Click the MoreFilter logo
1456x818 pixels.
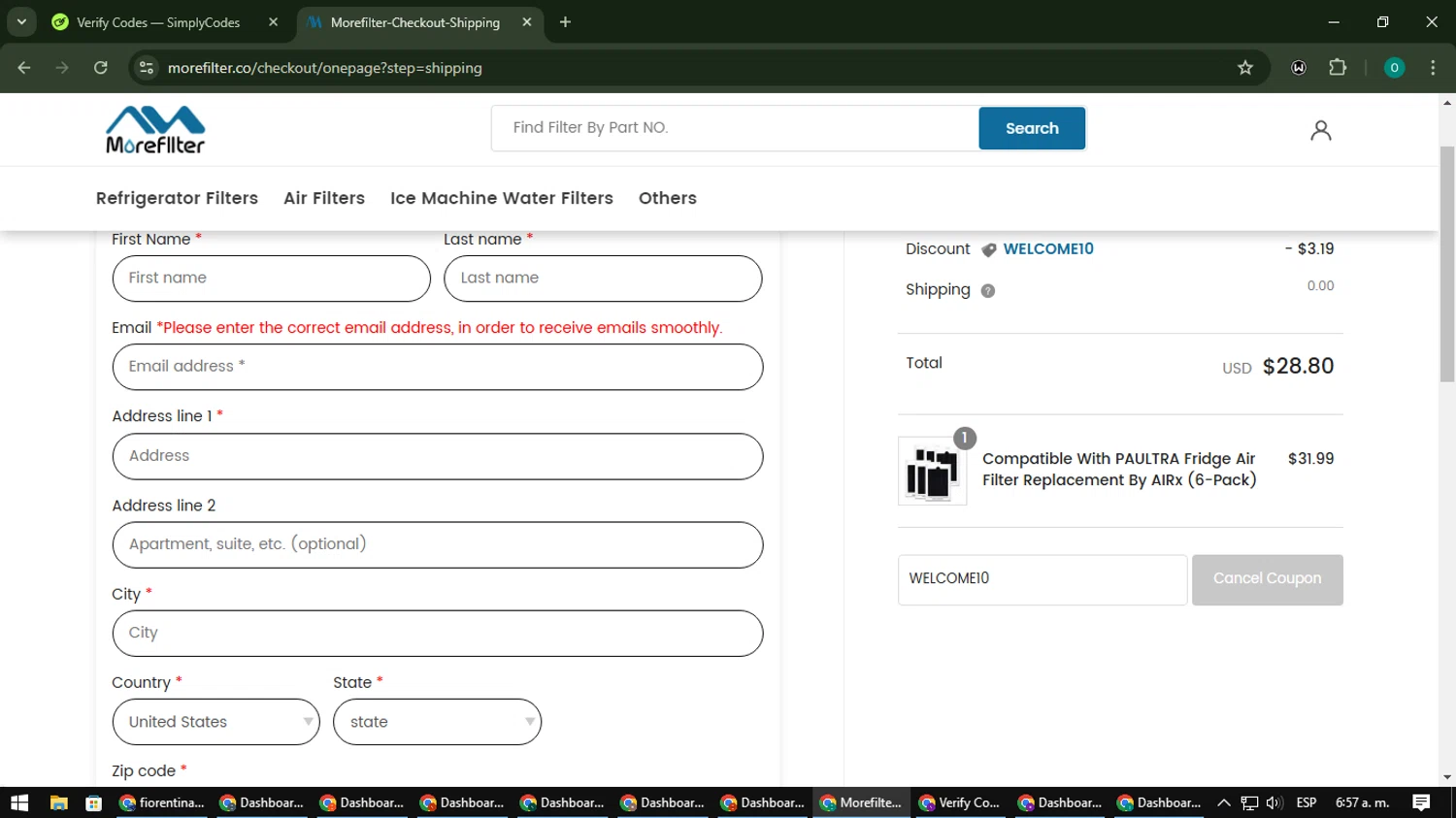click(x=155, y=130)
